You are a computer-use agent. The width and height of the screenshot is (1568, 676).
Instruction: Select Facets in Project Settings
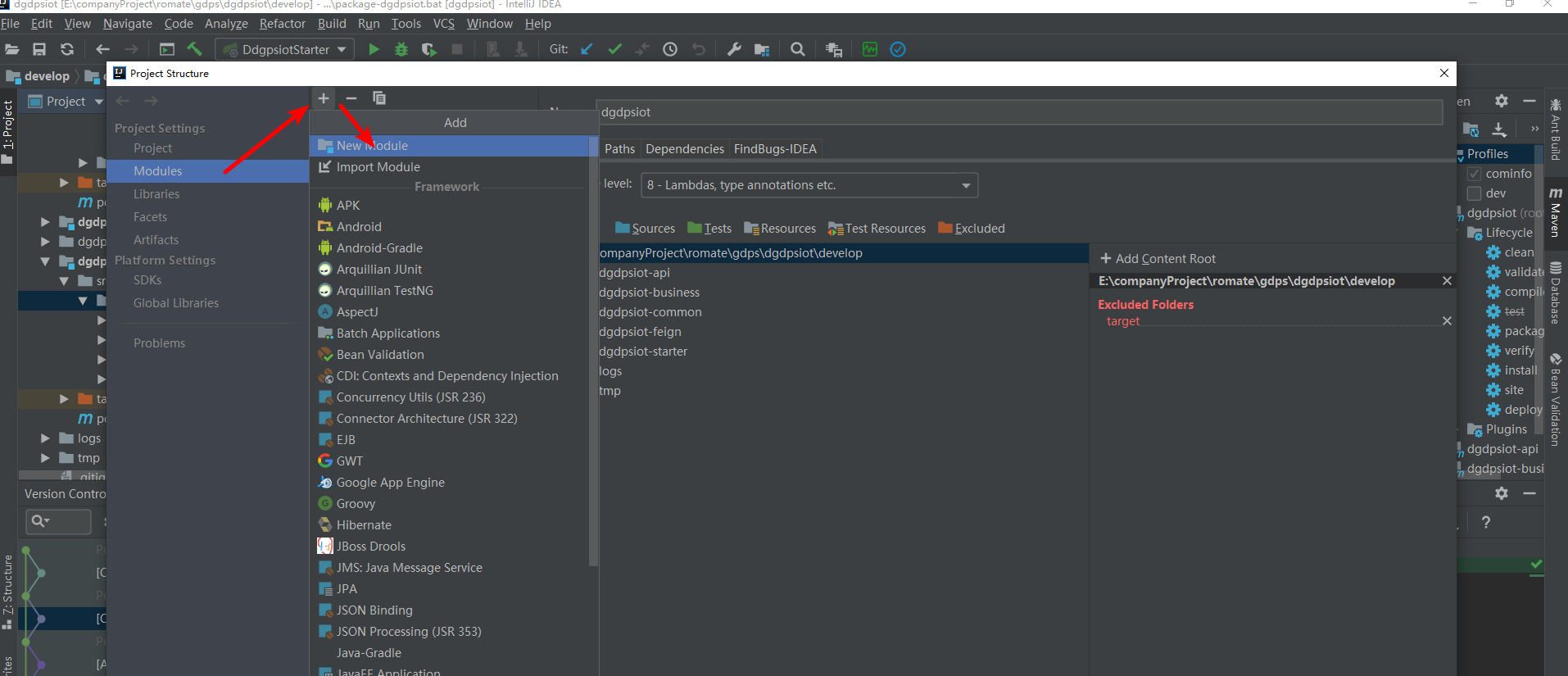pyautogui.click(x=150, y=217)
